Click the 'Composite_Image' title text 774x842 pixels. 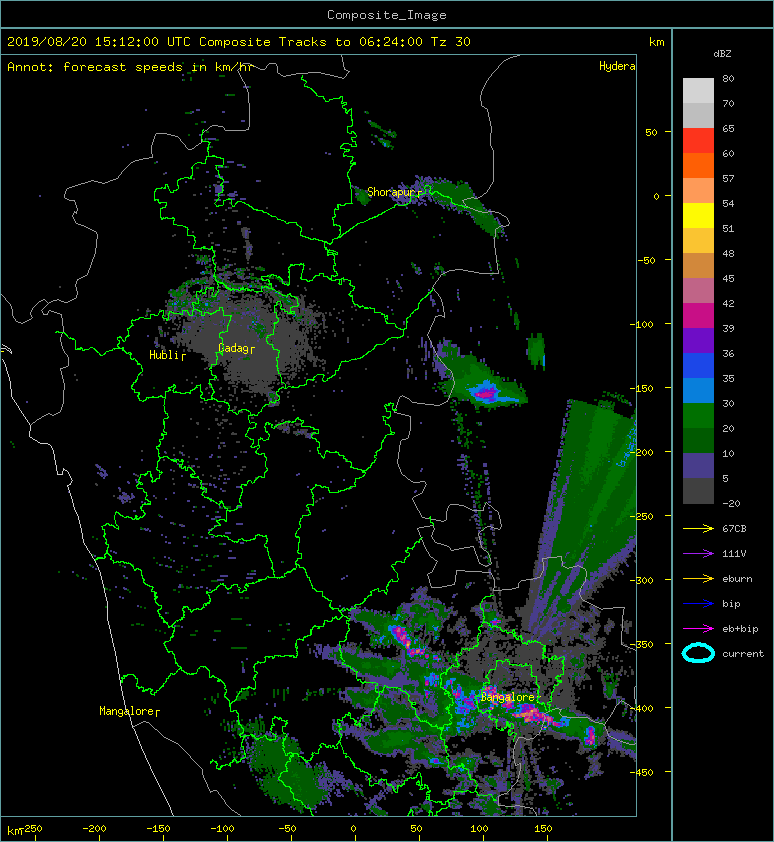(387, 15)
